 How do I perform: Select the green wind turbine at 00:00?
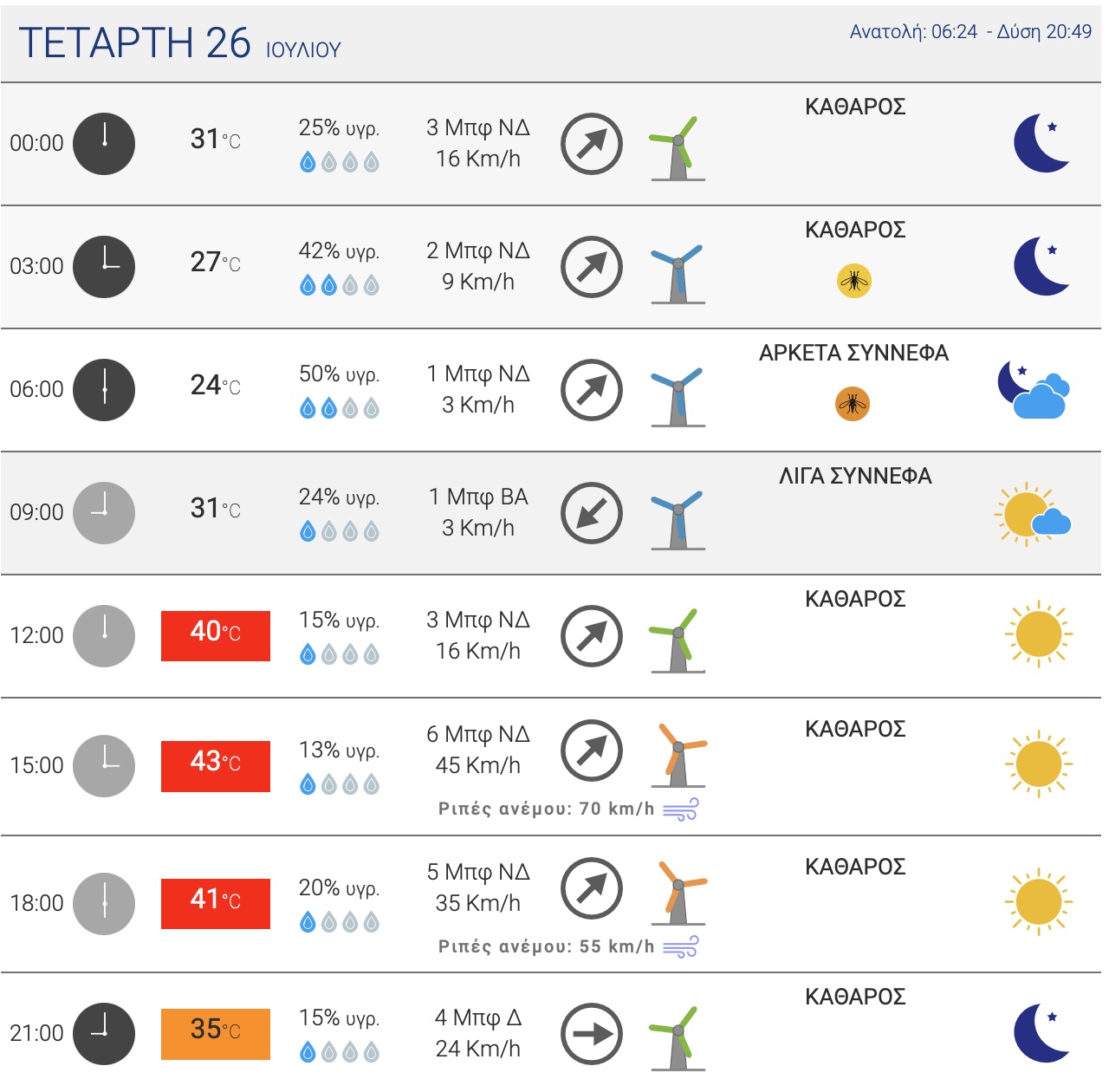(x=678, y=148)
